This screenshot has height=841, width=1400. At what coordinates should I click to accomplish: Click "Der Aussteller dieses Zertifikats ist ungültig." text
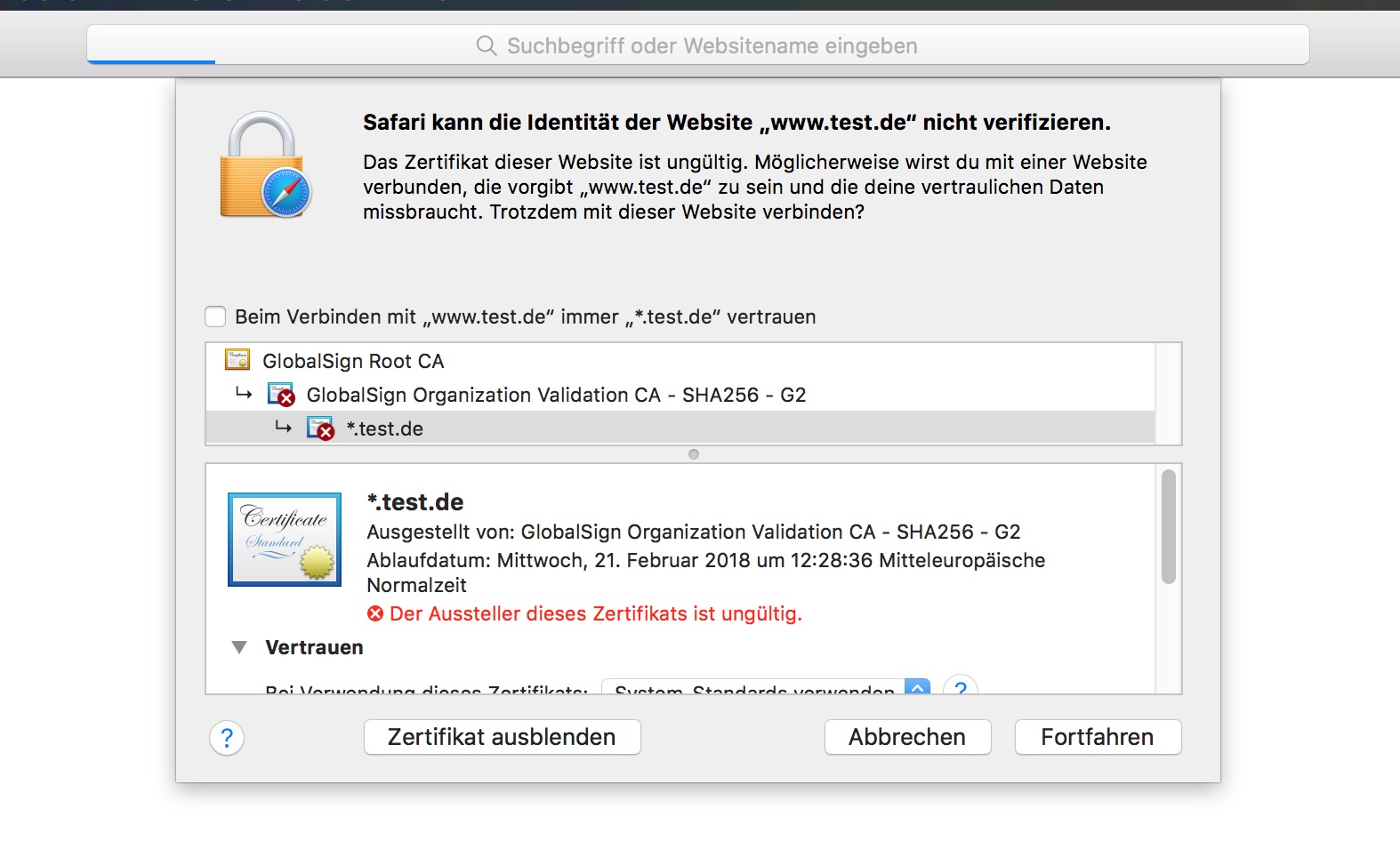(596, 613)
